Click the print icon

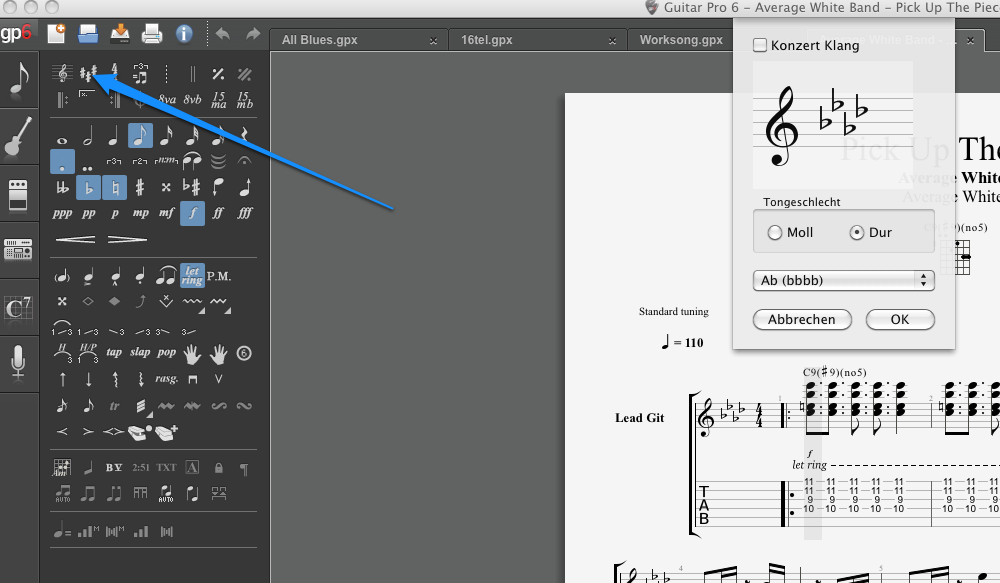point(152,33)
